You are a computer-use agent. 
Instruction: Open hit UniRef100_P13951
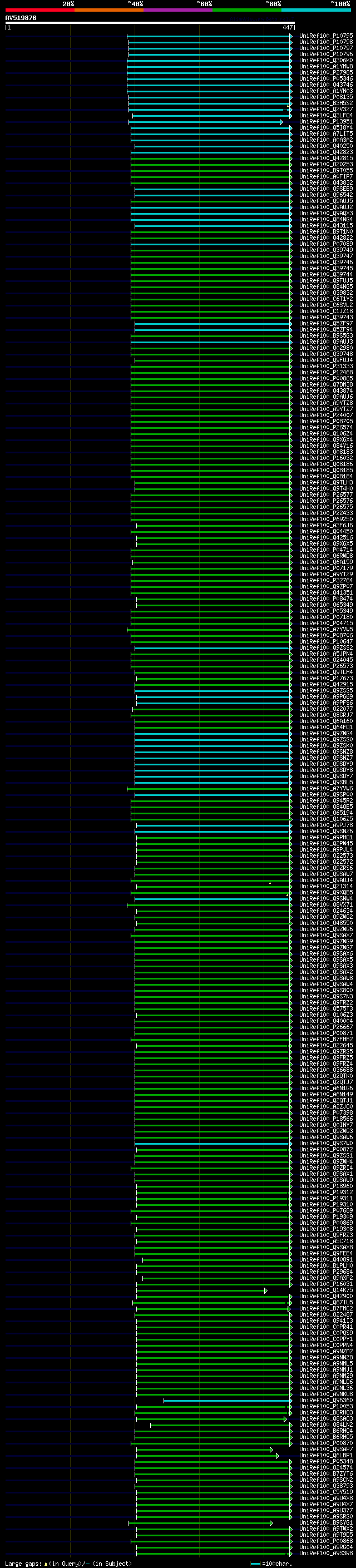(x=326, y=122)
